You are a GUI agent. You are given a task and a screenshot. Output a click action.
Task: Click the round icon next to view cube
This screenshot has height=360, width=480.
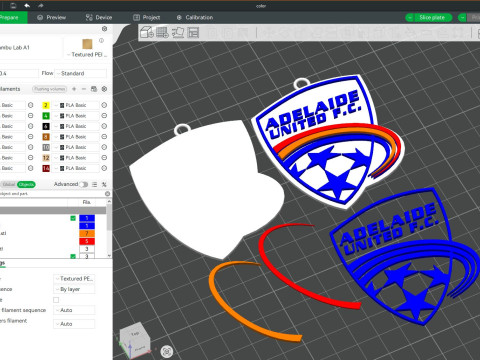click(167, 351)
